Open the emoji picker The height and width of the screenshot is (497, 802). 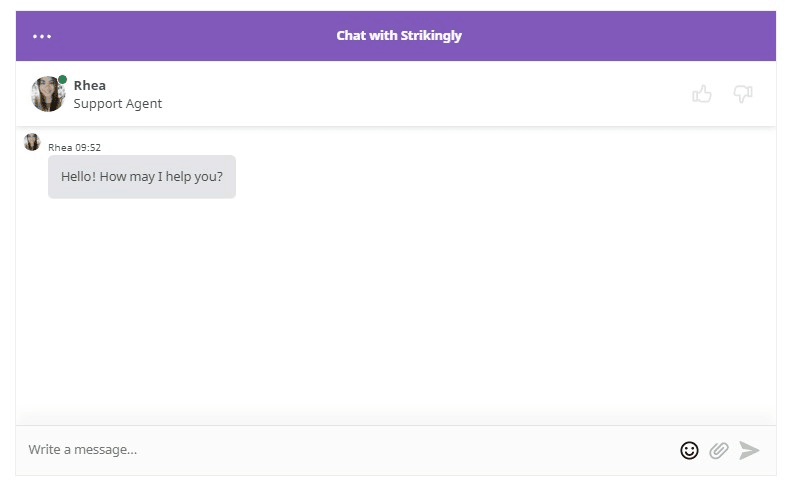[689, 450]
